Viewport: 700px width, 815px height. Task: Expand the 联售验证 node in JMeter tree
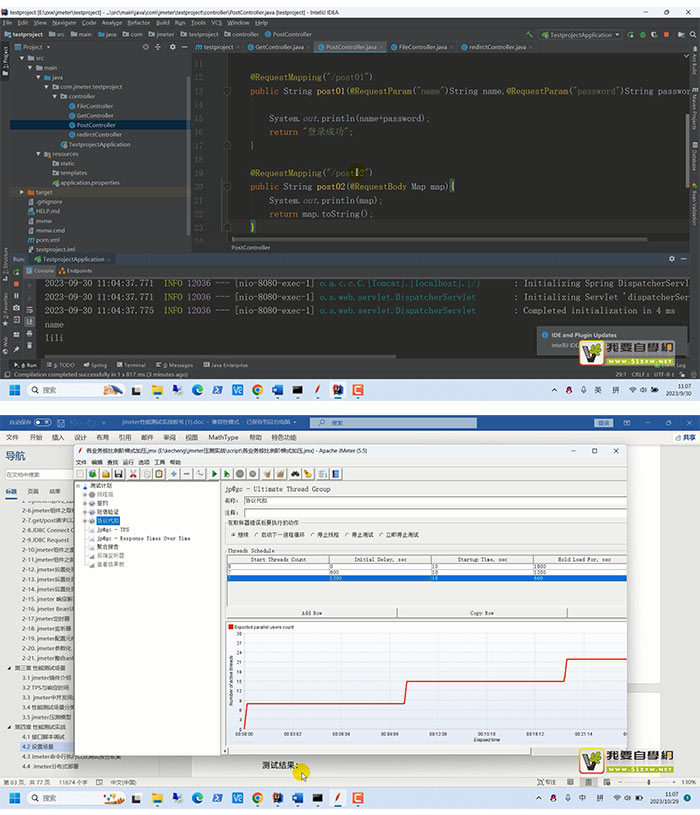point(85,512)
